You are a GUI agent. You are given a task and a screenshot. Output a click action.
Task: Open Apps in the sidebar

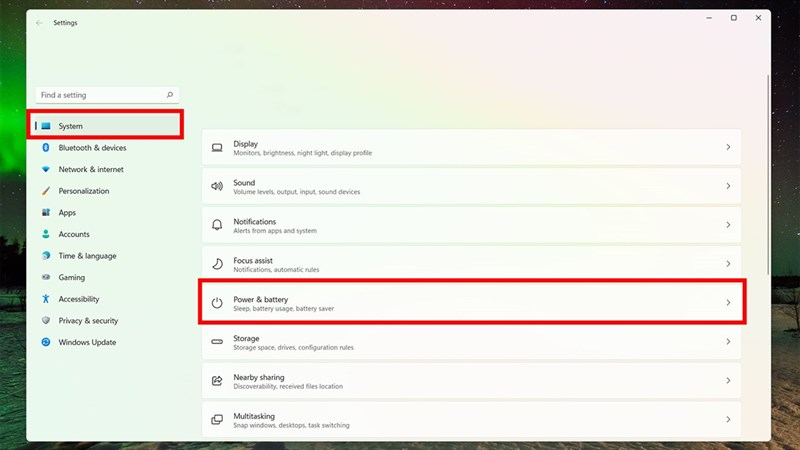(x=67, y=213)
